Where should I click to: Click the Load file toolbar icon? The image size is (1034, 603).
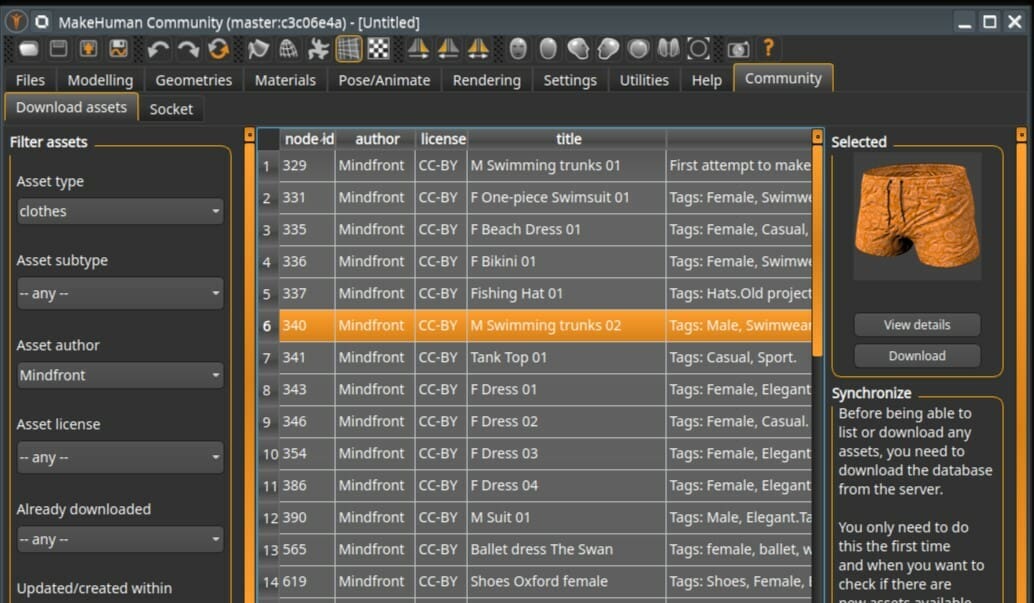59,49
